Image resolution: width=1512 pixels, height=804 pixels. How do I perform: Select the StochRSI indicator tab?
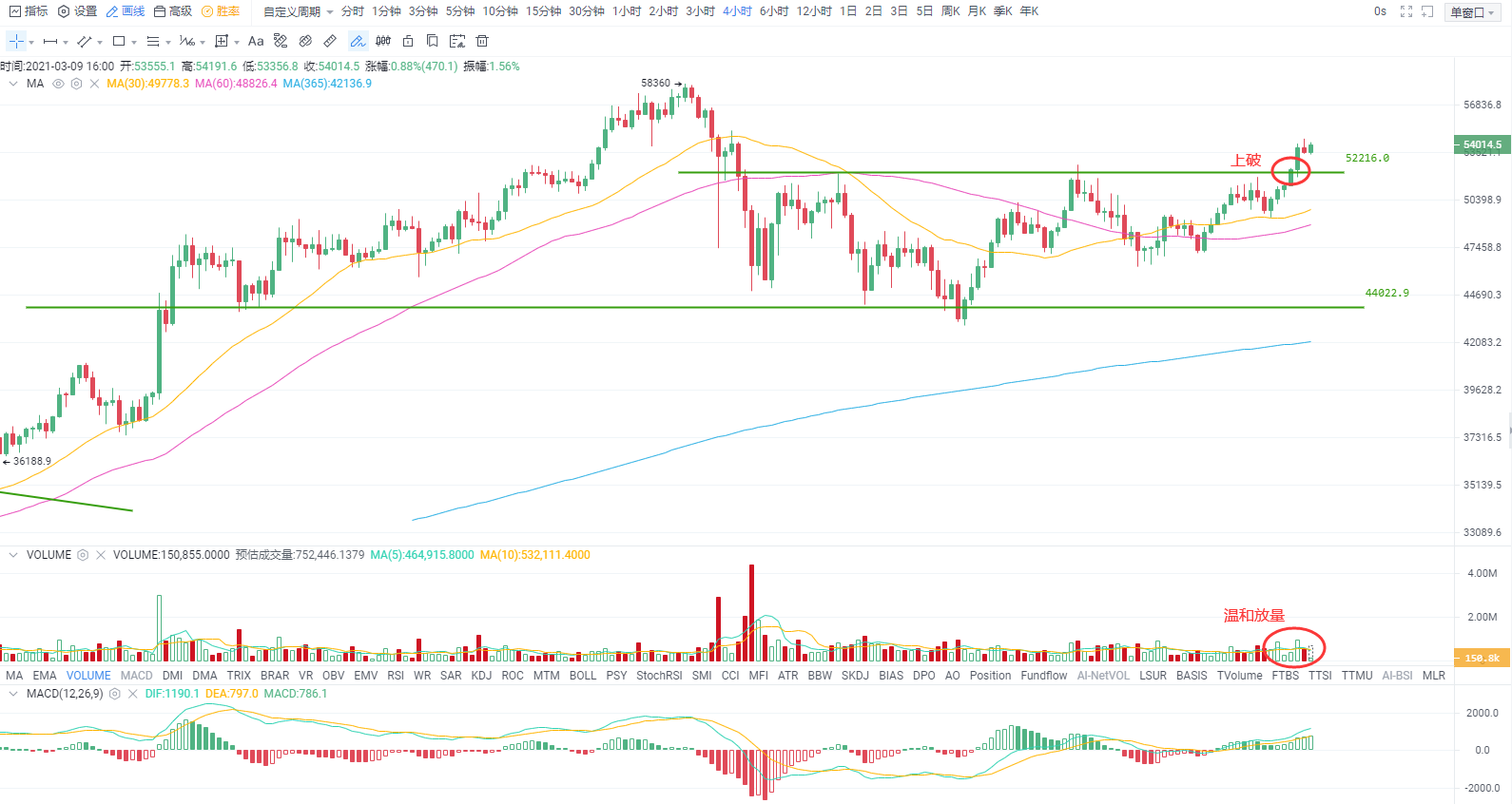pos(659,676)
